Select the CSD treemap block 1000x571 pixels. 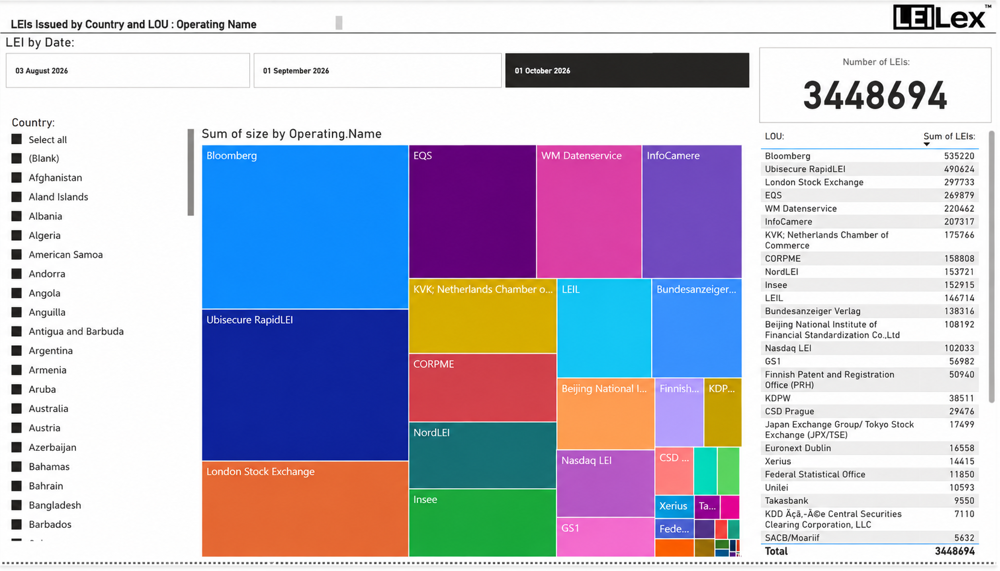pos(674,471)
